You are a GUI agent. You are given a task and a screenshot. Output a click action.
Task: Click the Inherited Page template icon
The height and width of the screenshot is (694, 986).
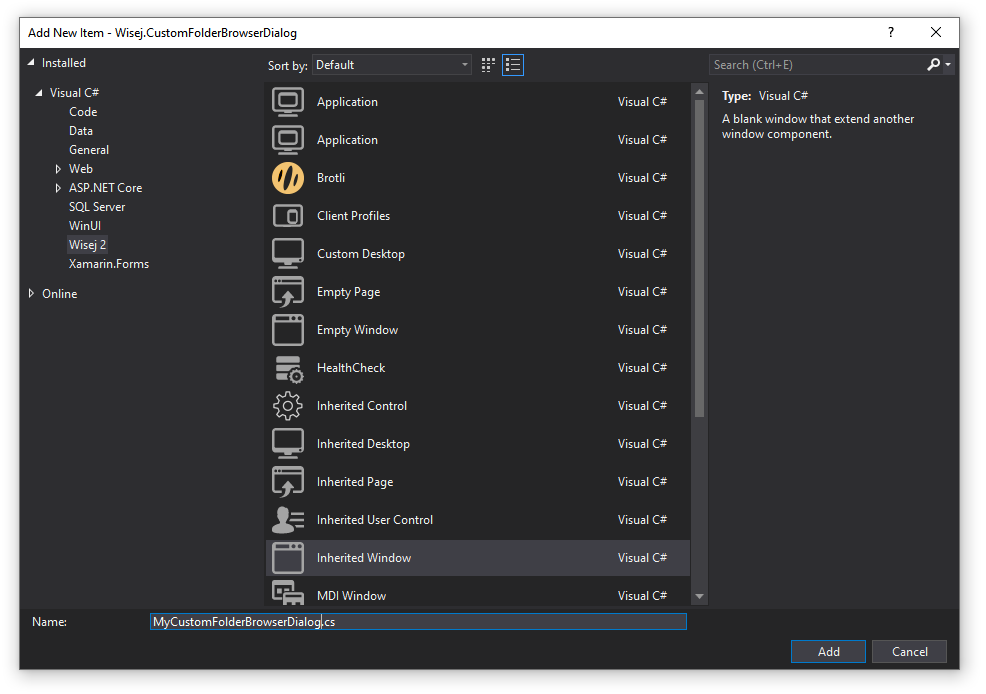coord(288,482)
